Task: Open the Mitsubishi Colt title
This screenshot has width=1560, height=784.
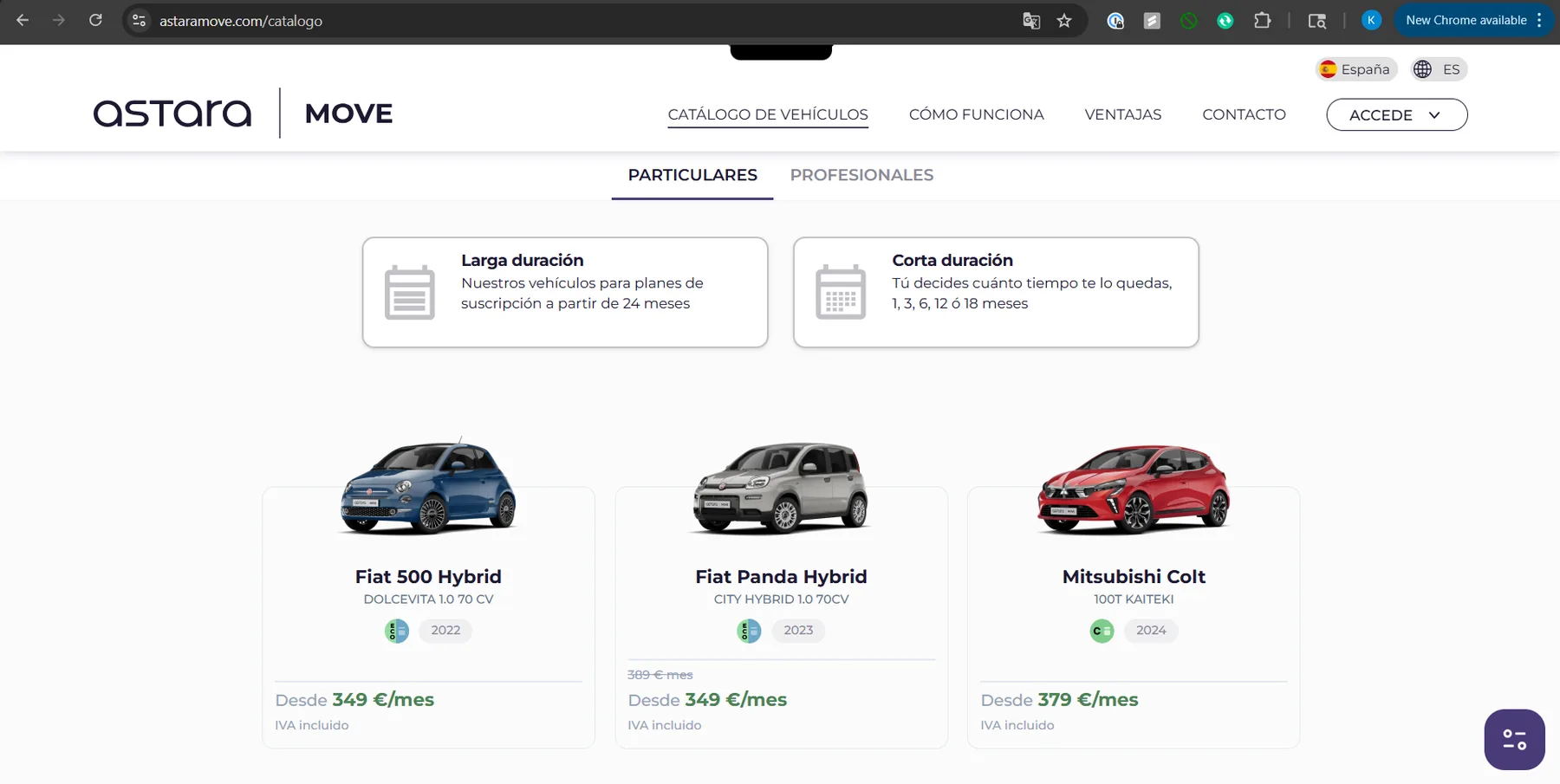Action: (x=1134, y=576)
